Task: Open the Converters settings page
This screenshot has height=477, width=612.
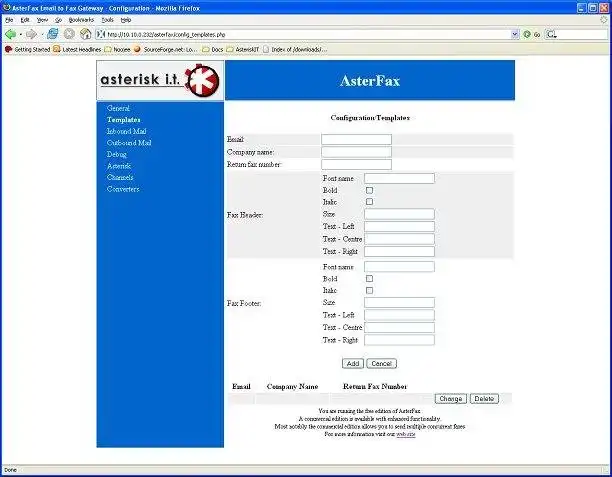Action: click(123, 189)
